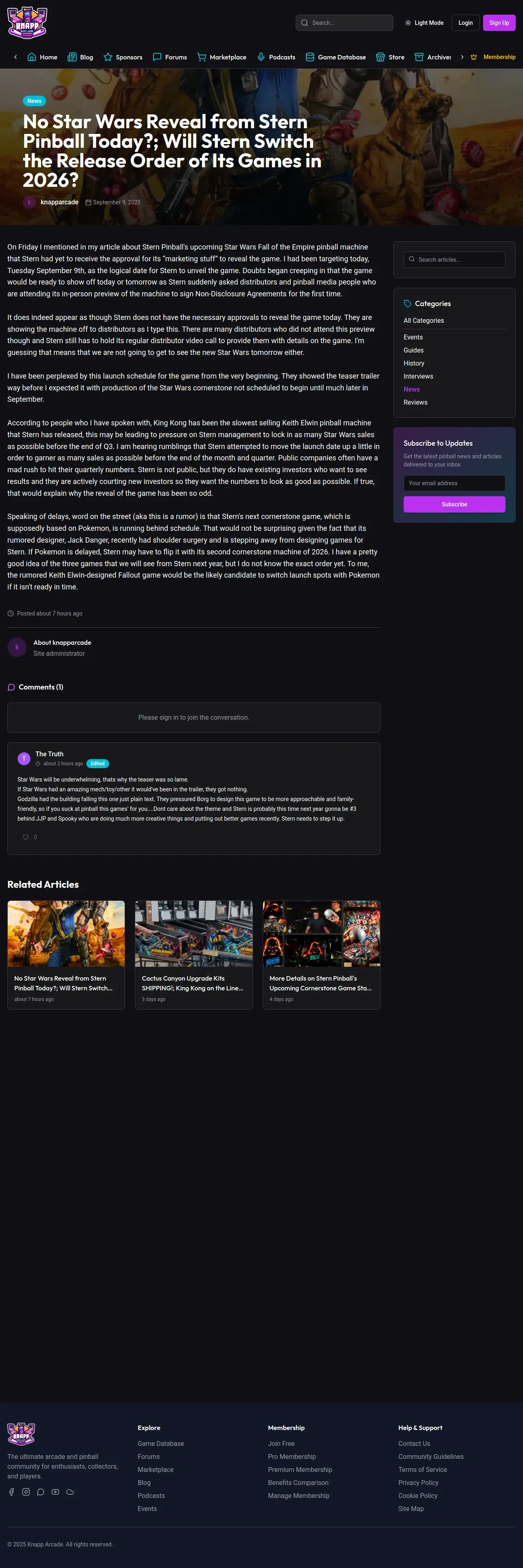
Task: Open Game Database in navigation
Action: pyautogui.click(x=336, y=57)
